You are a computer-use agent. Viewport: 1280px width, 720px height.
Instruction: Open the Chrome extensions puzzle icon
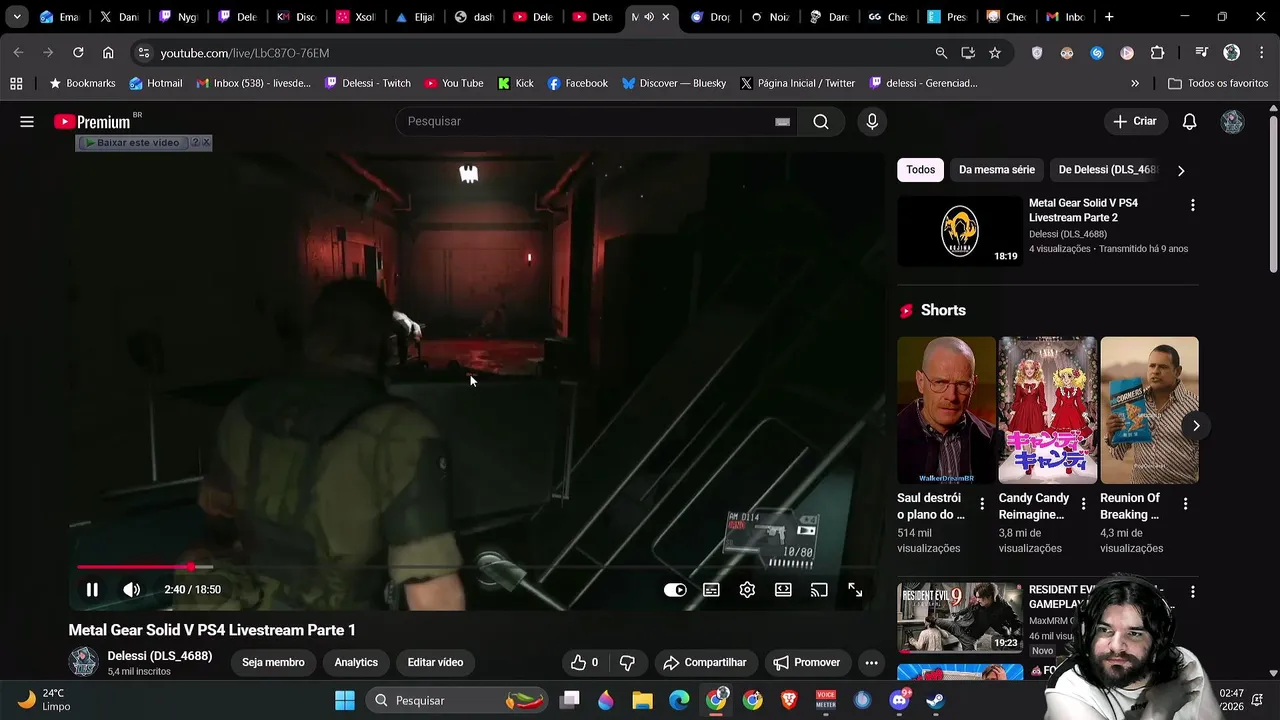click(1157, 52)
